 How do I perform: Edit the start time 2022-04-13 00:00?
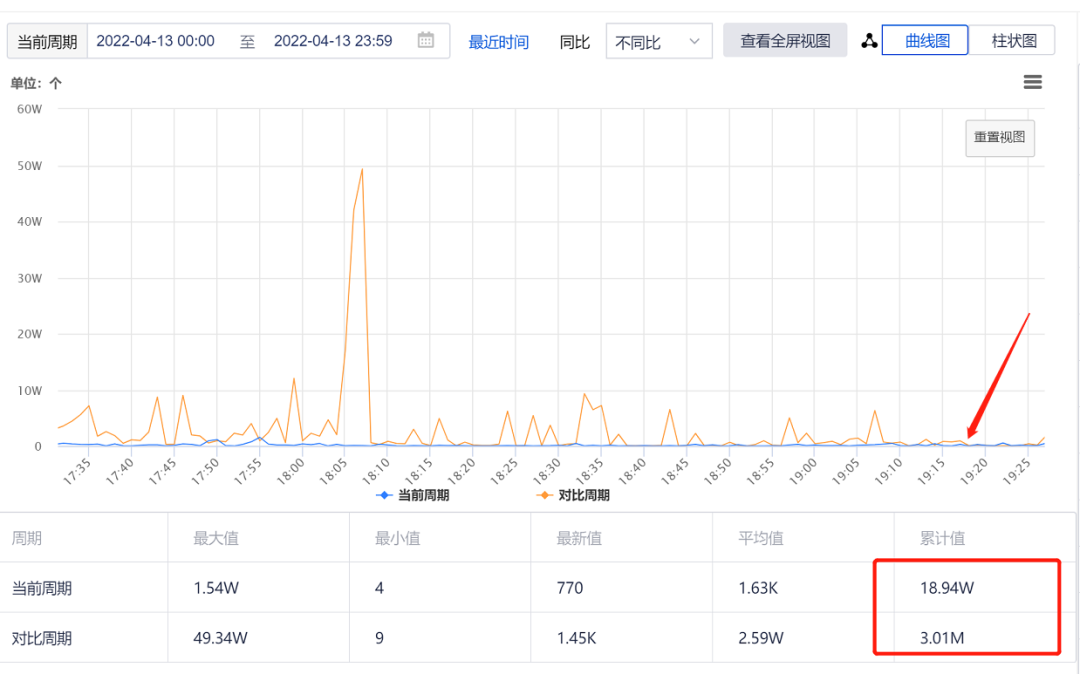[x=156, y=41]
